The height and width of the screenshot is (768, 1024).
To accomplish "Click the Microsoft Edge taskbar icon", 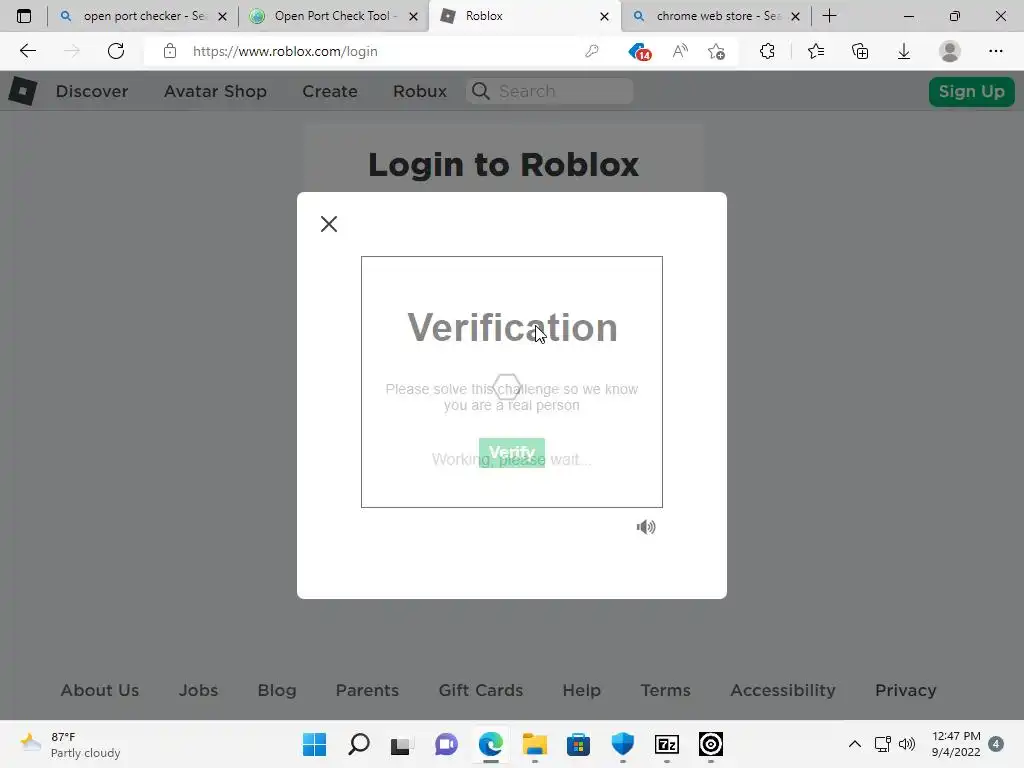I will click(x=490, y=744).
